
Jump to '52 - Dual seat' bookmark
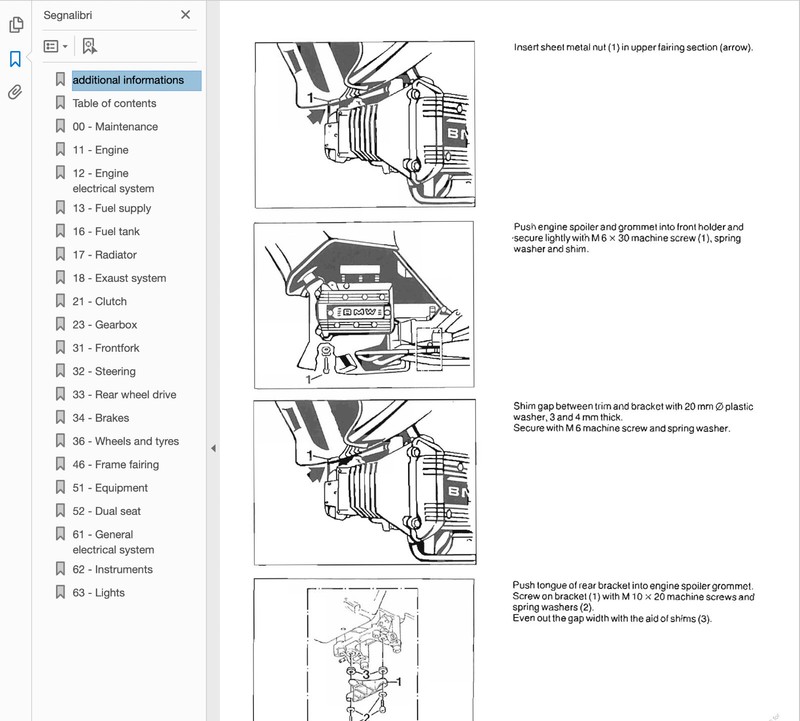tap(107, 511)
